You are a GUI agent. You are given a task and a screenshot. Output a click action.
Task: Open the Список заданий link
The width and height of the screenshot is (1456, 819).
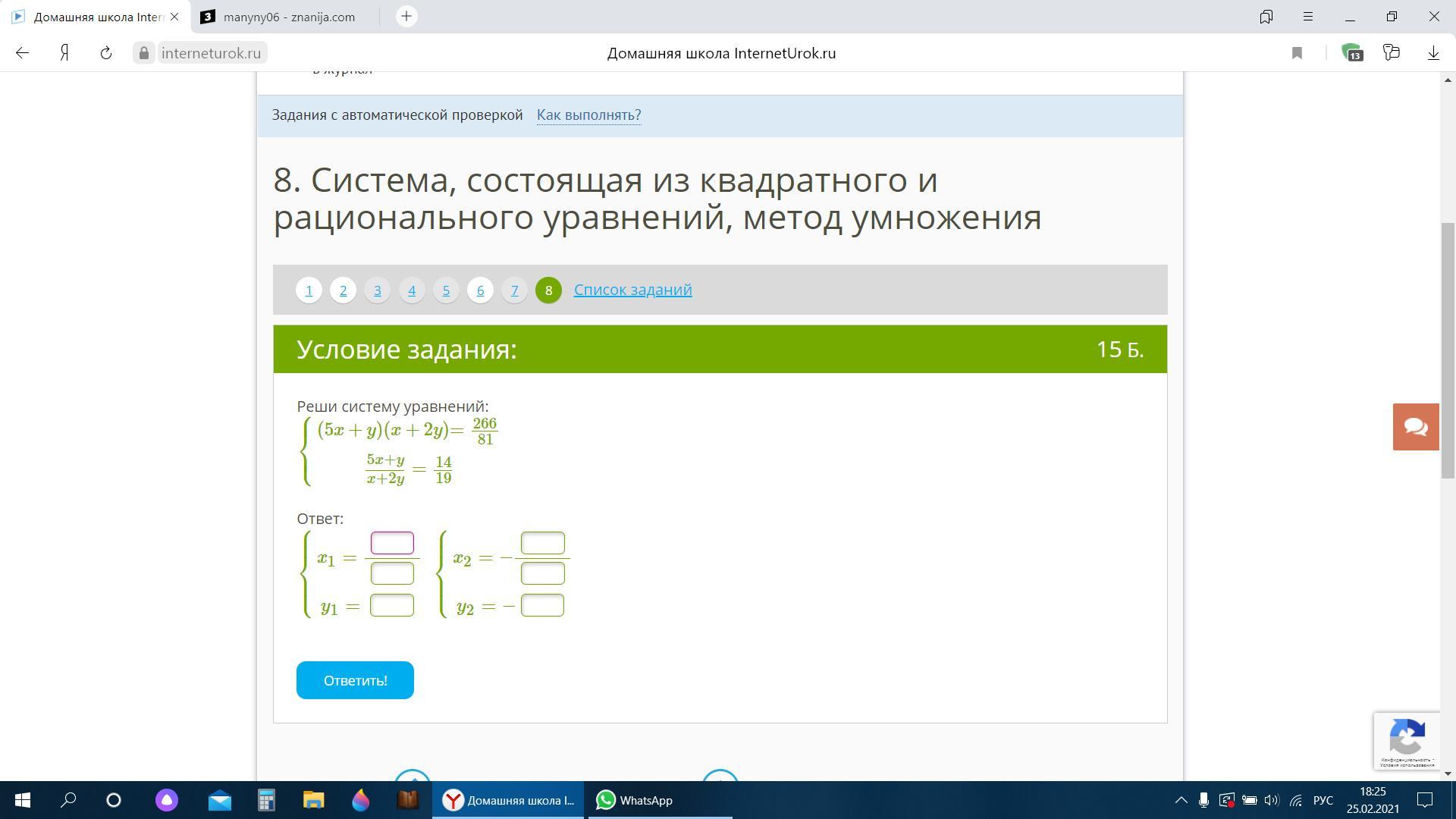click(632, 290)
